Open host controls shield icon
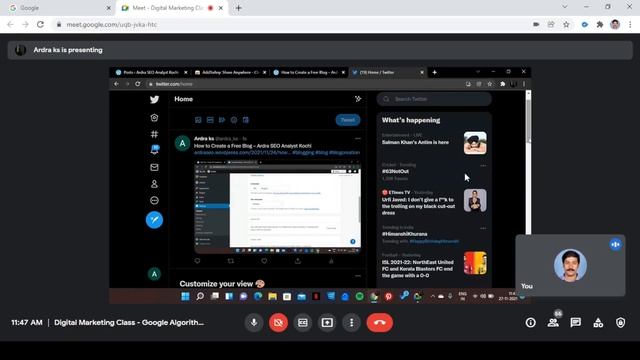This screenshot has width=640, height=360. point(620,322)
